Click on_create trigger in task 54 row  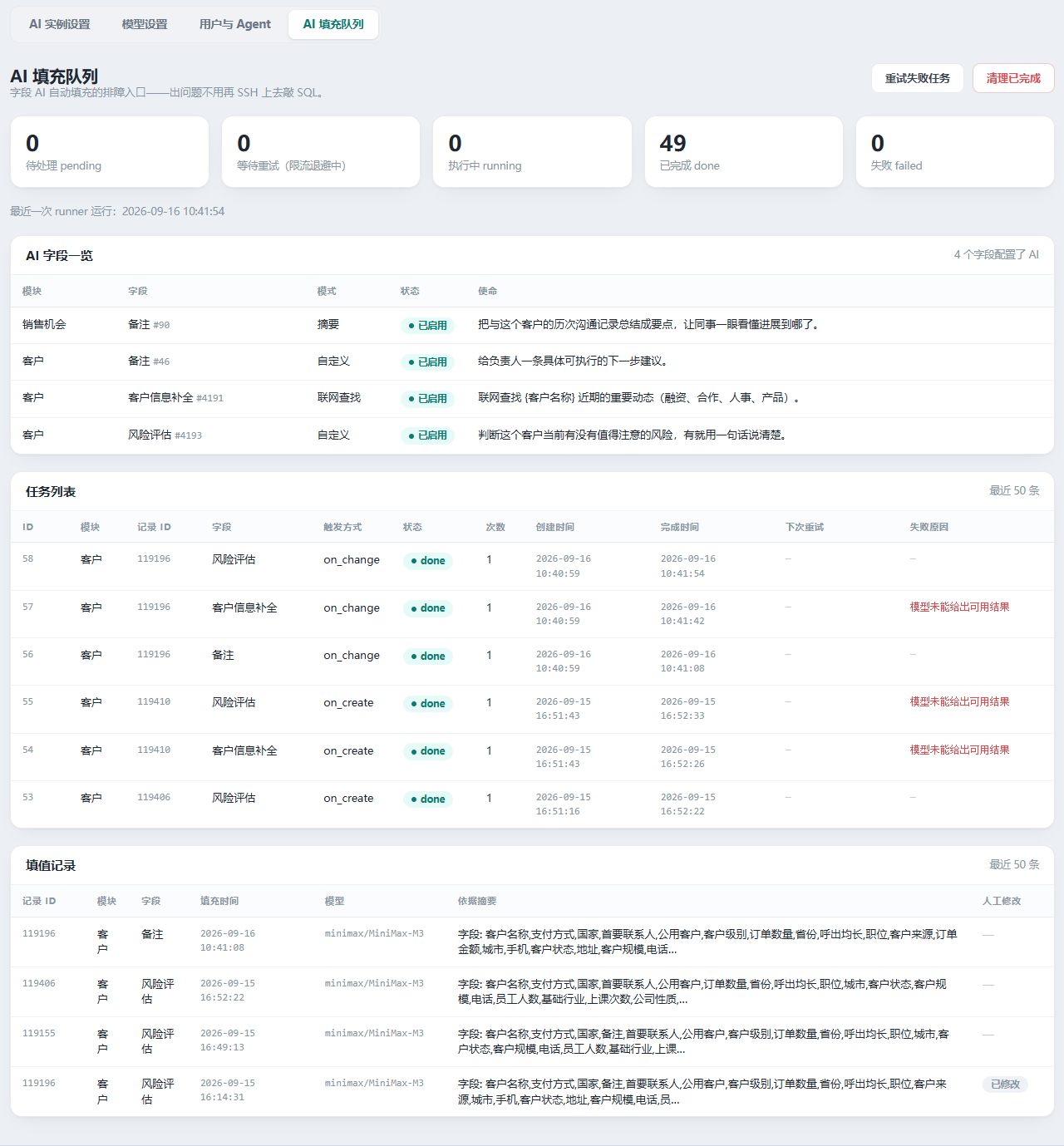pos(348,750)
